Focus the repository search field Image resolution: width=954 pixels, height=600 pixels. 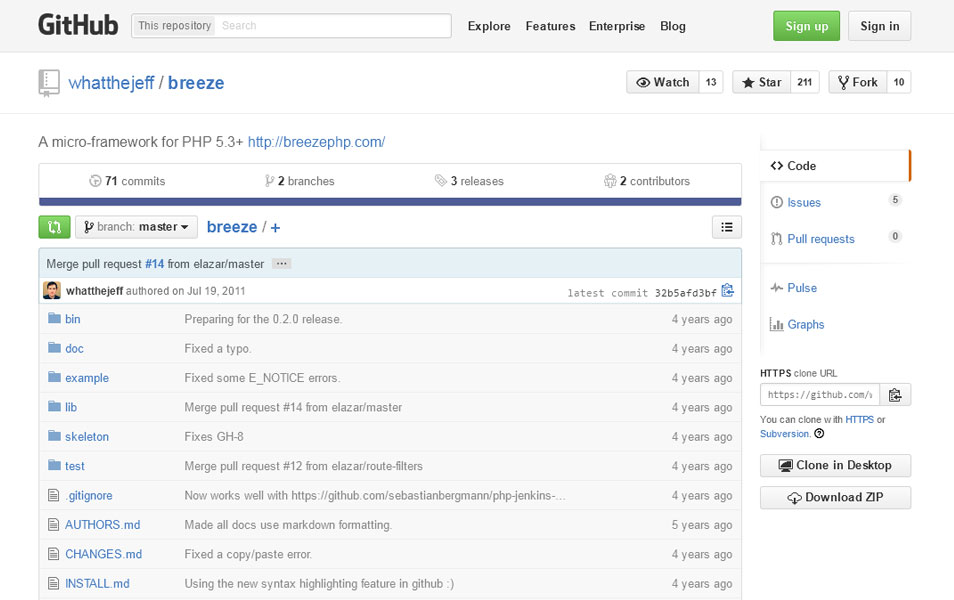coord(333,26)
